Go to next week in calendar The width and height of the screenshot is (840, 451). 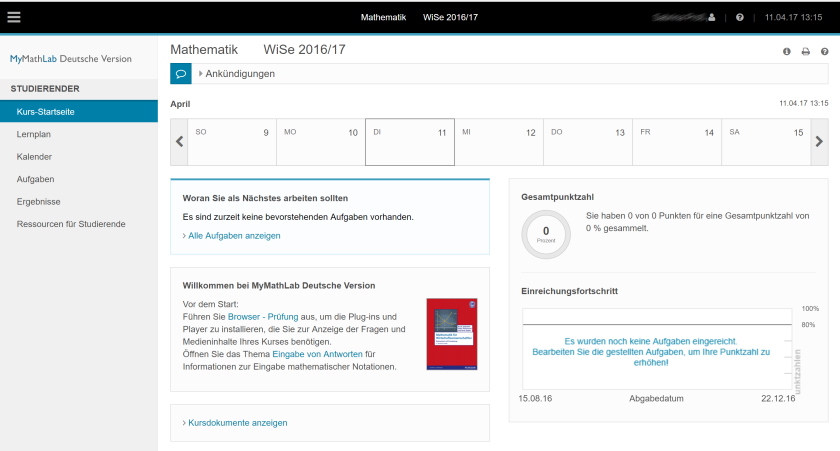coord(819,141)
